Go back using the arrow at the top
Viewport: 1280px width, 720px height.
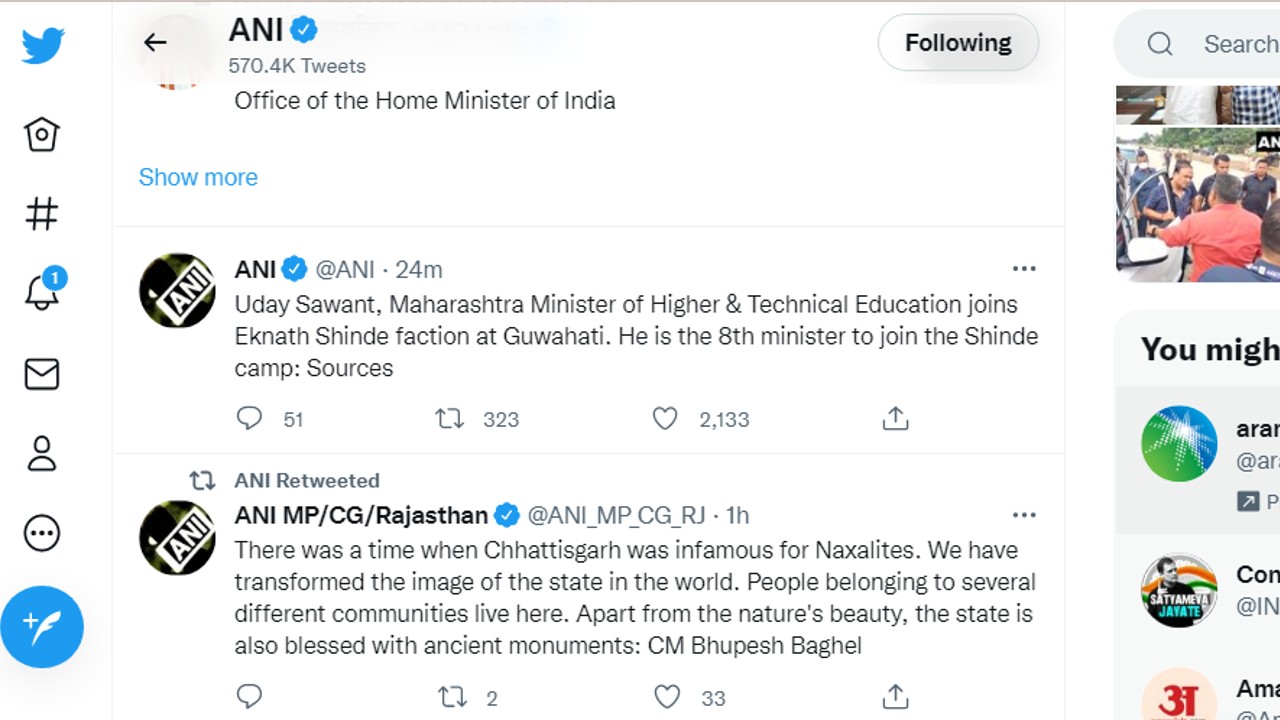pos(155,43)
